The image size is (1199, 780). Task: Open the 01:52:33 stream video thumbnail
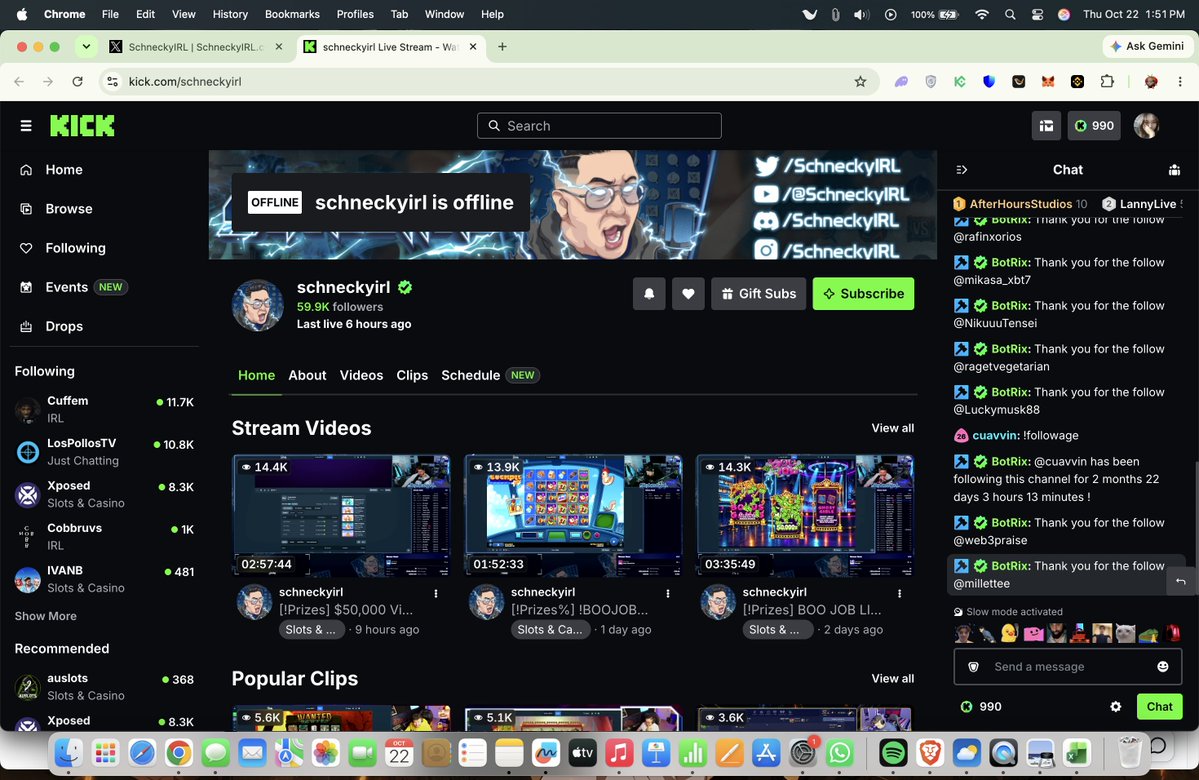(x=573, y=515)
